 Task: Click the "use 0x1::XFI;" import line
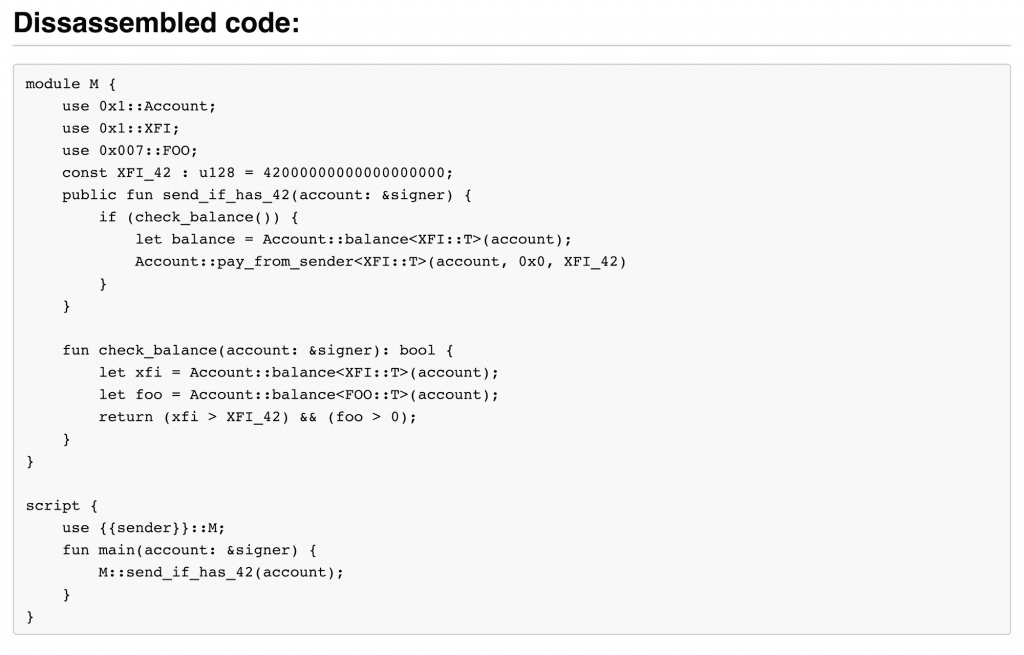120,128
